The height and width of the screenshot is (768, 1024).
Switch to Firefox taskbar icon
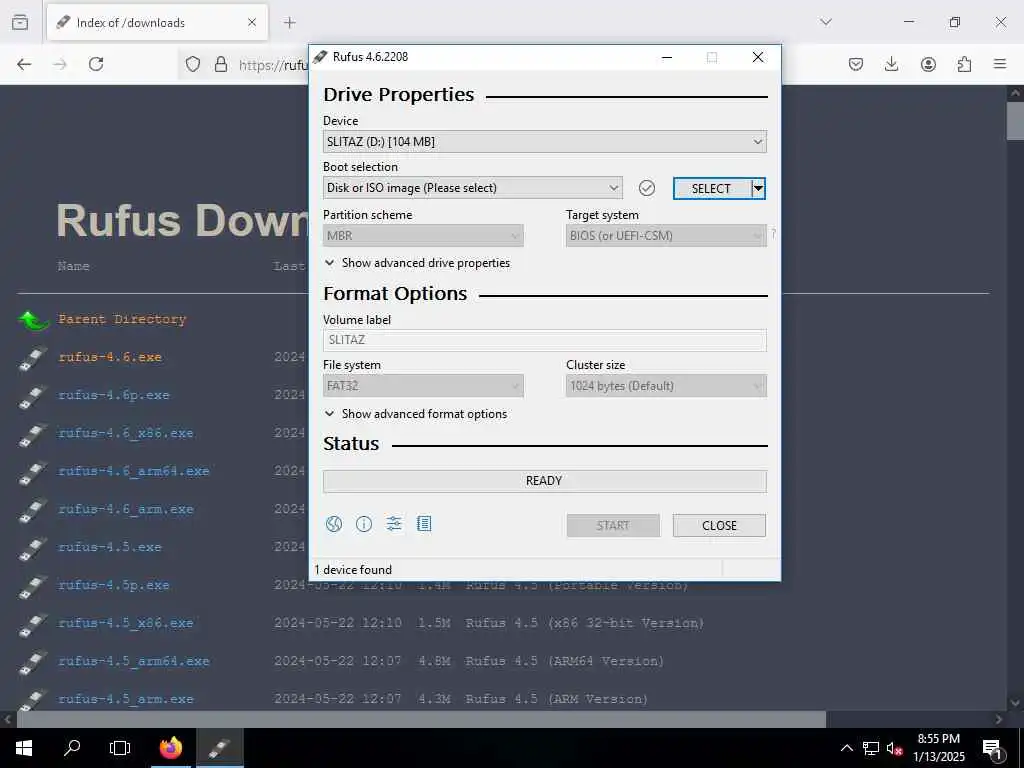coord(171,748)
